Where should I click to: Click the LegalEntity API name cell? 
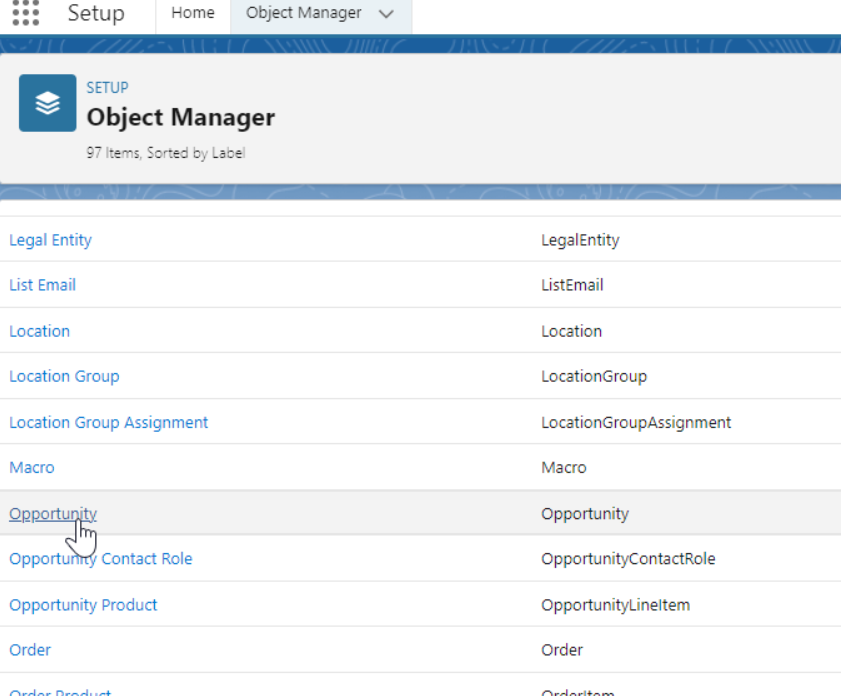[x=580, y=240]
